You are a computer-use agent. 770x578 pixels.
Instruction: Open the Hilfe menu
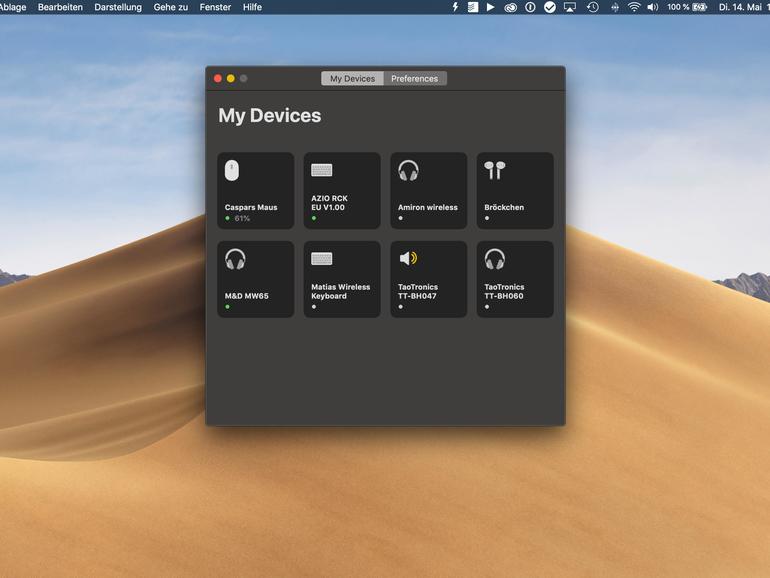tap(252, 7)
